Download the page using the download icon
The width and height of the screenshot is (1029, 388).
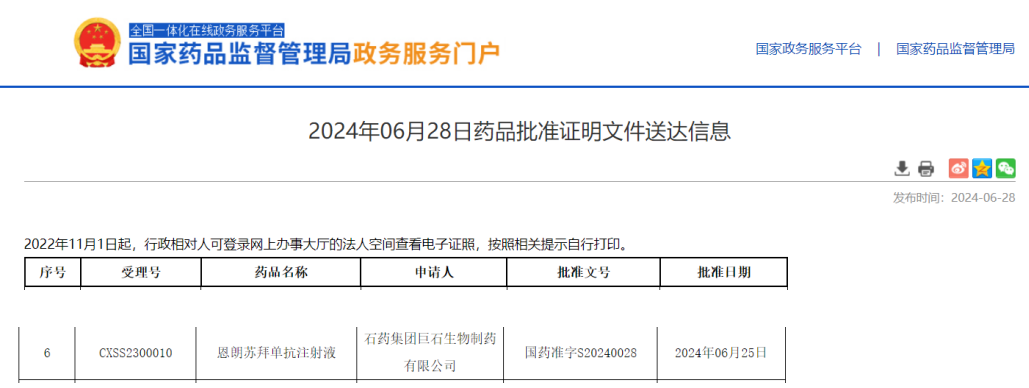click(x=902, y=168)
